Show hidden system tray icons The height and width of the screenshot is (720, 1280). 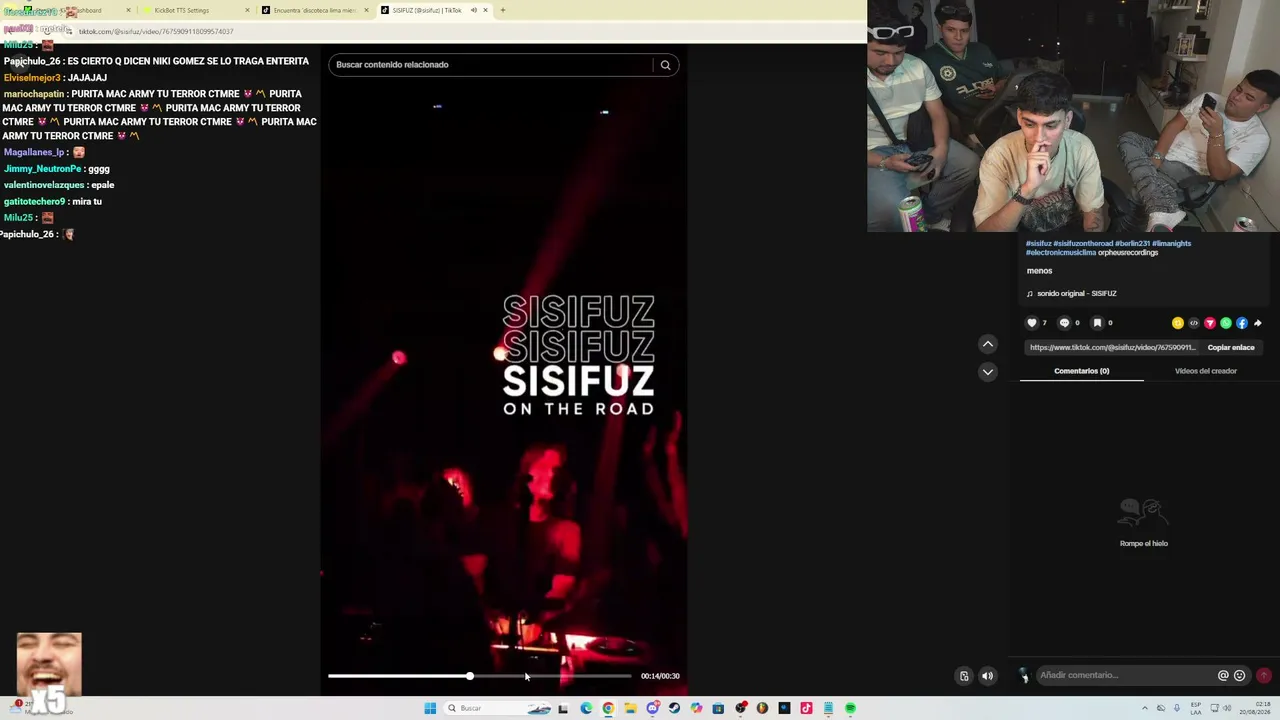pos(1145,708)
